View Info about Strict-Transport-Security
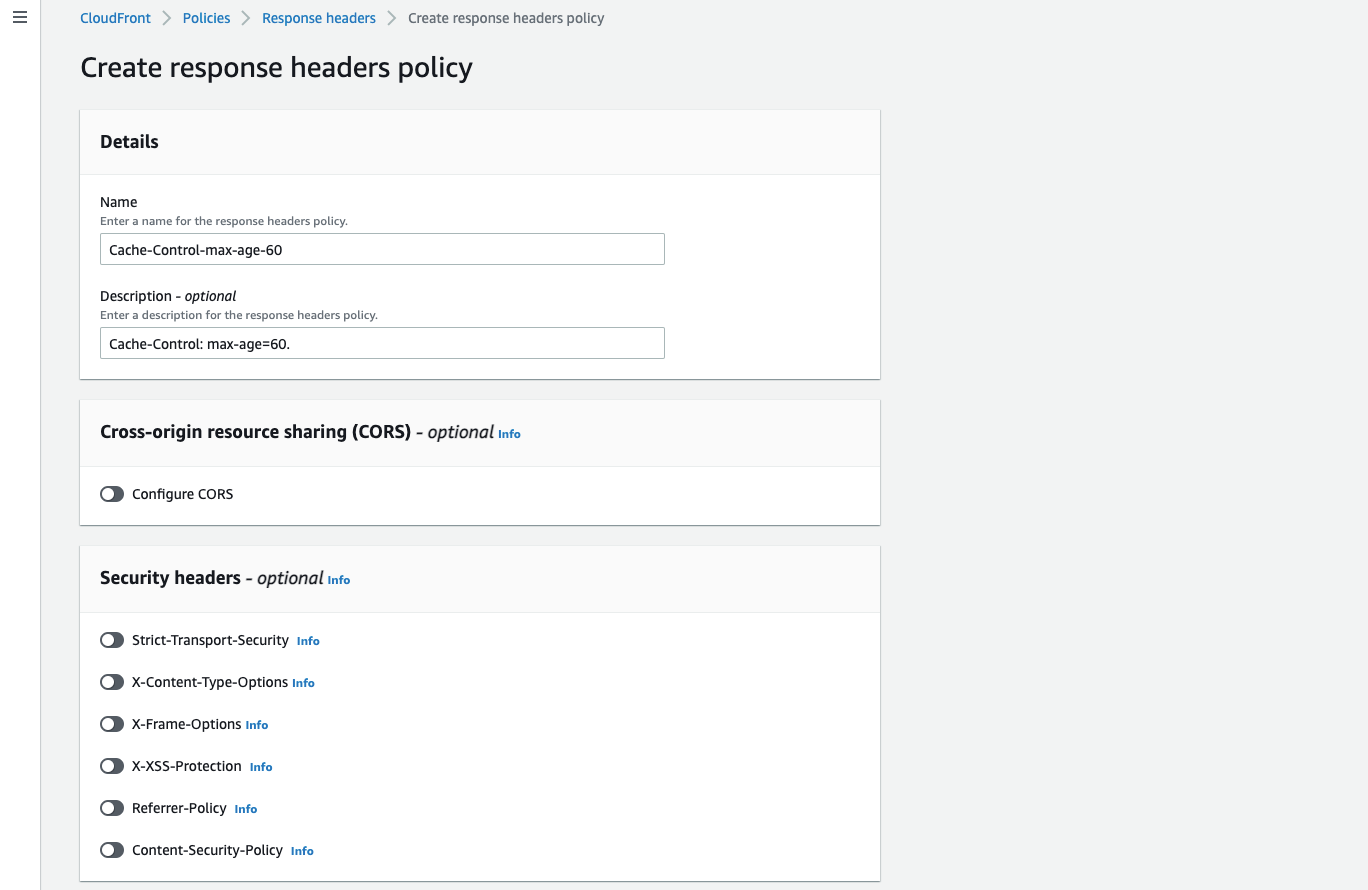Screen dimensions: 1368x890 [x=307, y=640]
